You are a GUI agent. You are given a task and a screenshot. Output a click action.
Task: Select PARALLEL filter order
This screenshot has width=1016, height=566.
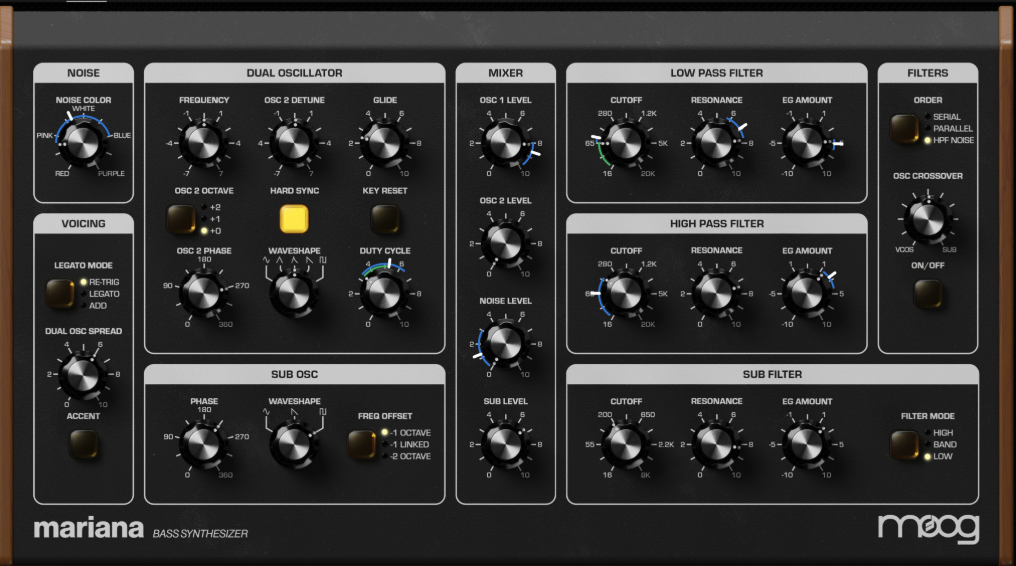pos(949,128)
